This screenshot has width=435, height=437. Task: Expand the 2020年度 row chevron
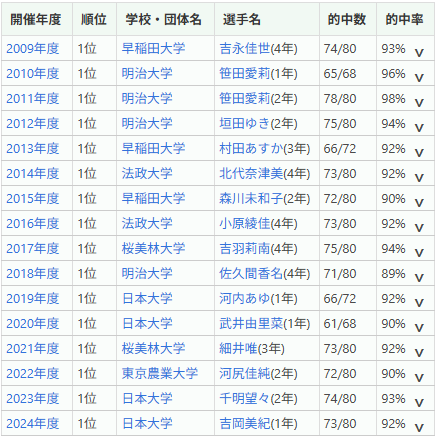[x=419, y=328]
